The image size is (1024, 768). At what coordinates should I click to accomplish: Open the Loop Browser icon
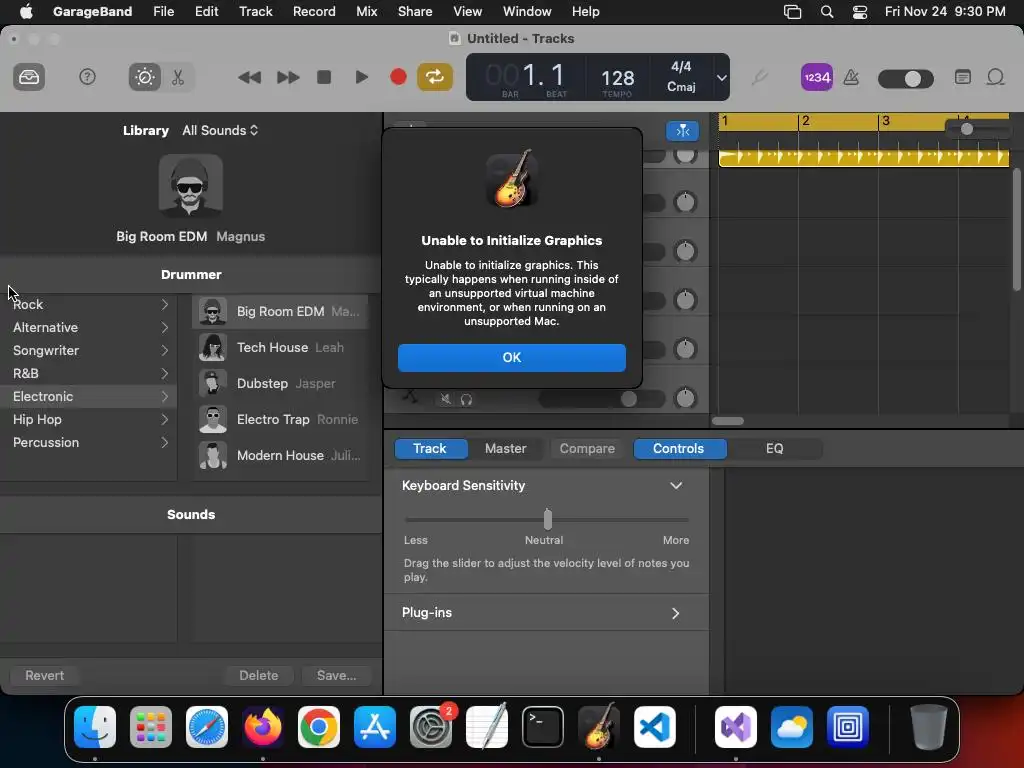coord(995,78)
